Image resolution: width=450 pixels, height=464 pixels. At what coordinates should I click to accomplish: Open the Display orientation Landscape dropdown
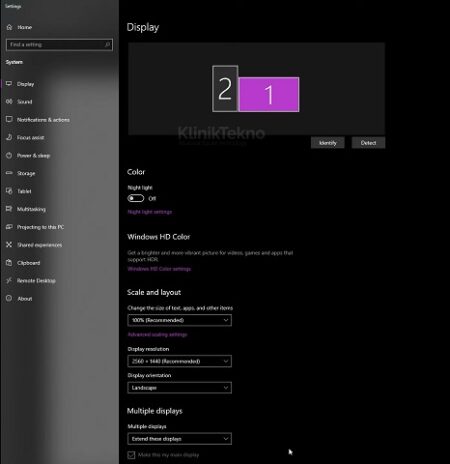coord(179,388)
